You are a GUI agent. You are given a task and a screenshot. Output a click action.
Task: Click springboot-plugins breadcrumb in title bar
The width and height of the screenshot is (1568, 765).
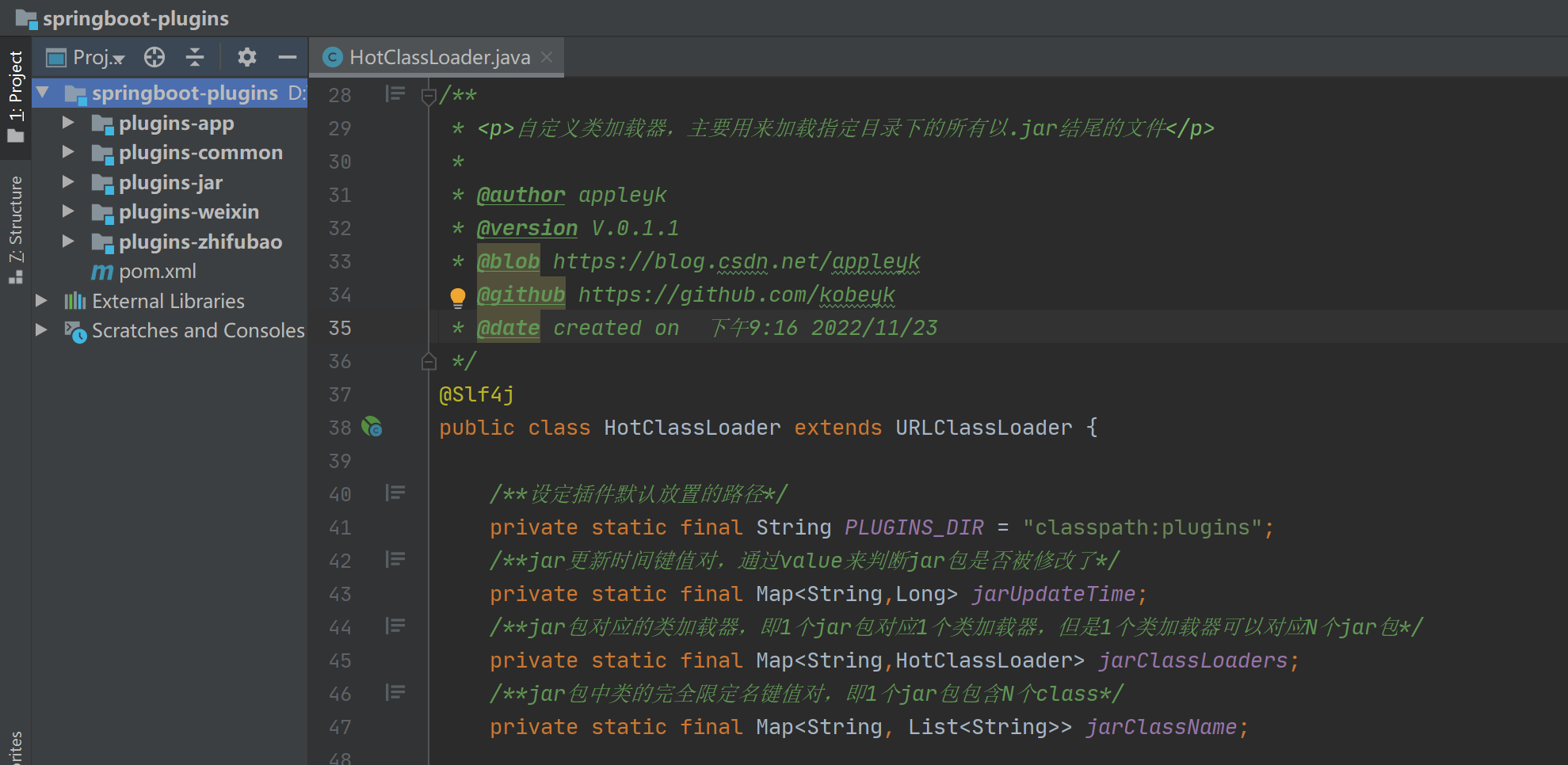pyautogui.click(x=135, y=18)
